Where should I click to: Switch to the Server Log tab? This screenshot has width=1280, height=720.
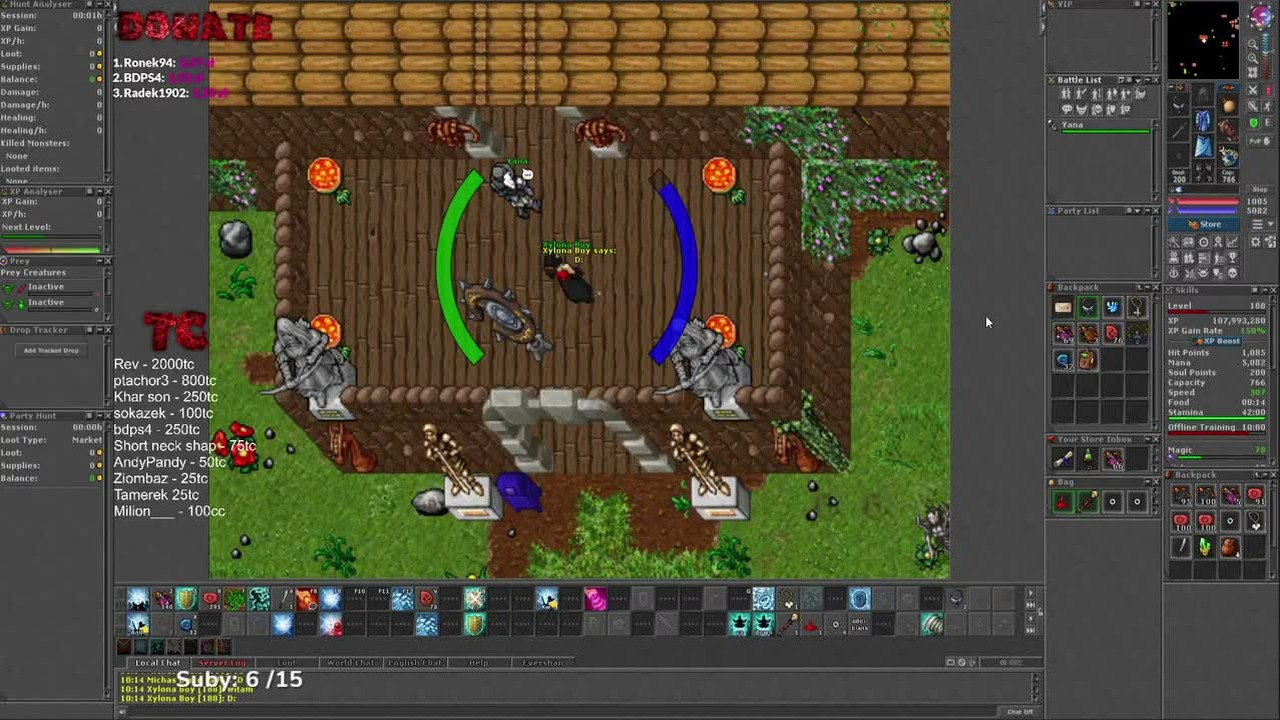pos(222,663)
